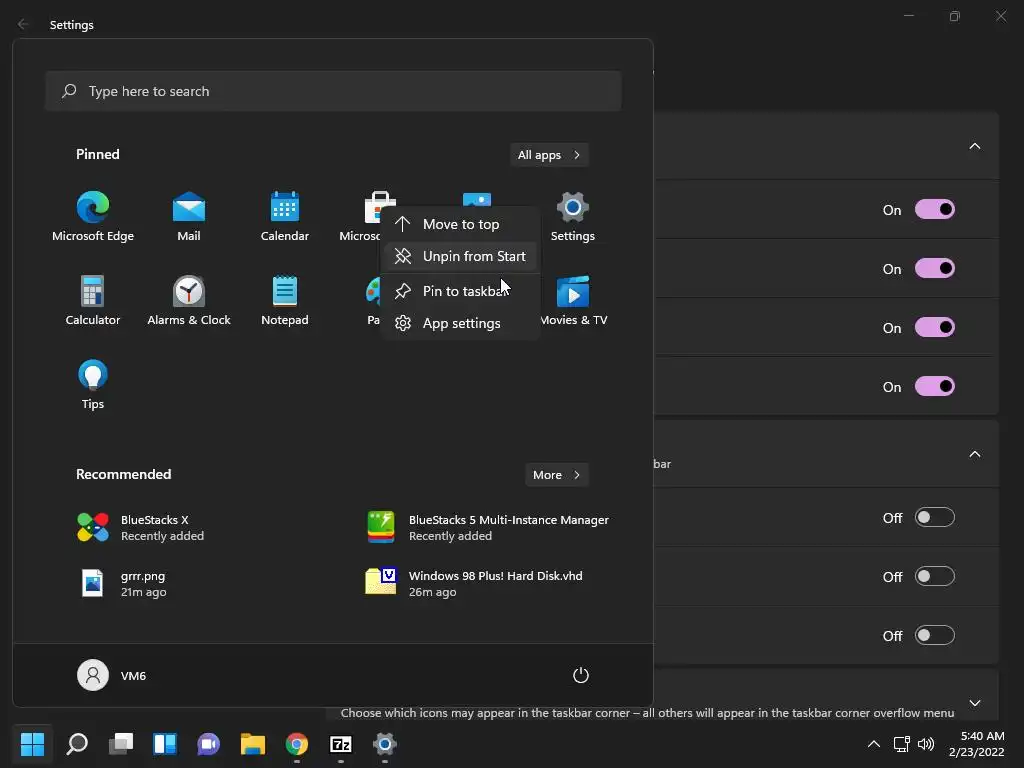Select Move to top in context menu

tap(460, 224)
